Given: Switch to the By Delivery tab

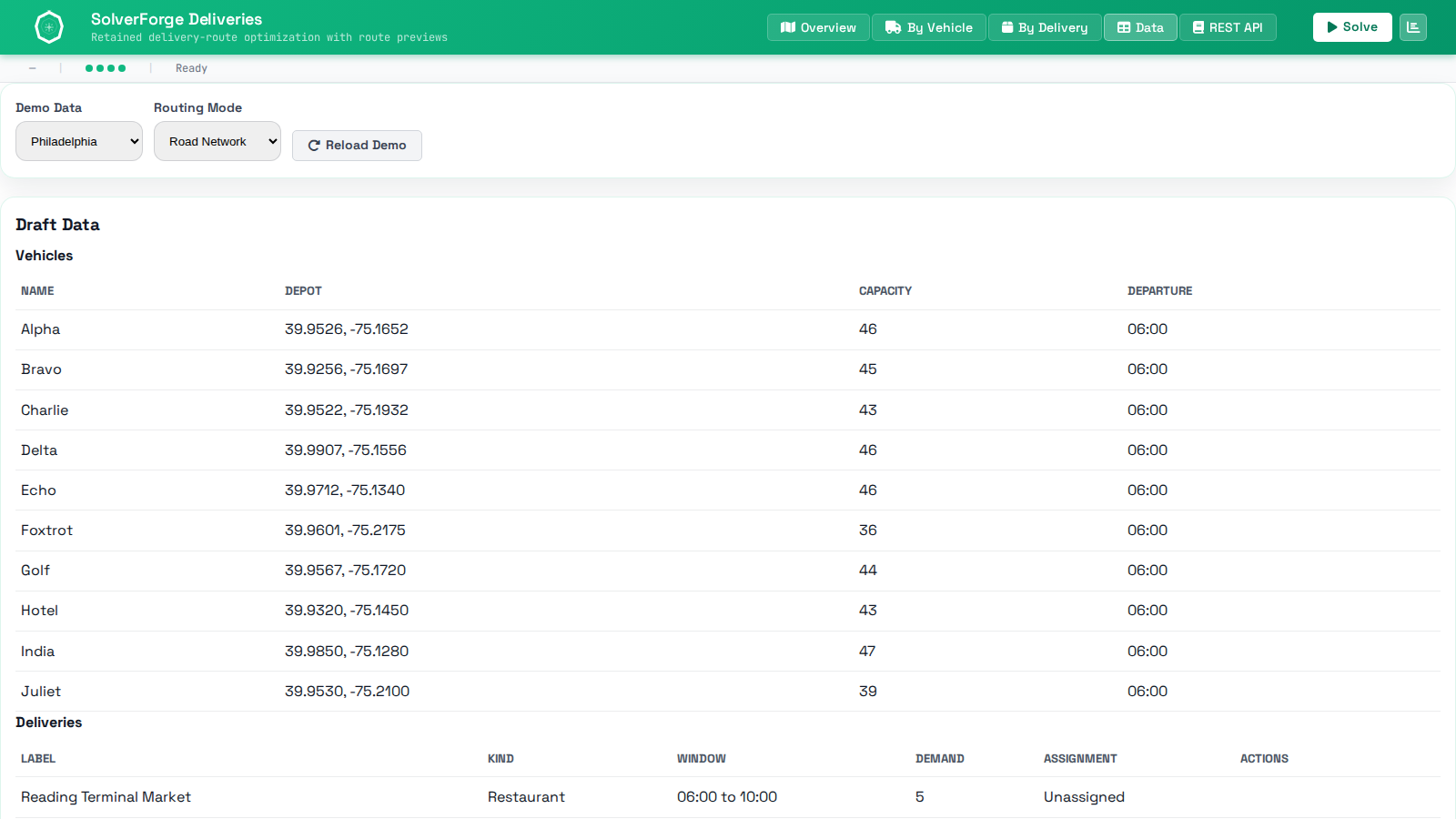Looking at the screenshot, I should coord(1045,27).
